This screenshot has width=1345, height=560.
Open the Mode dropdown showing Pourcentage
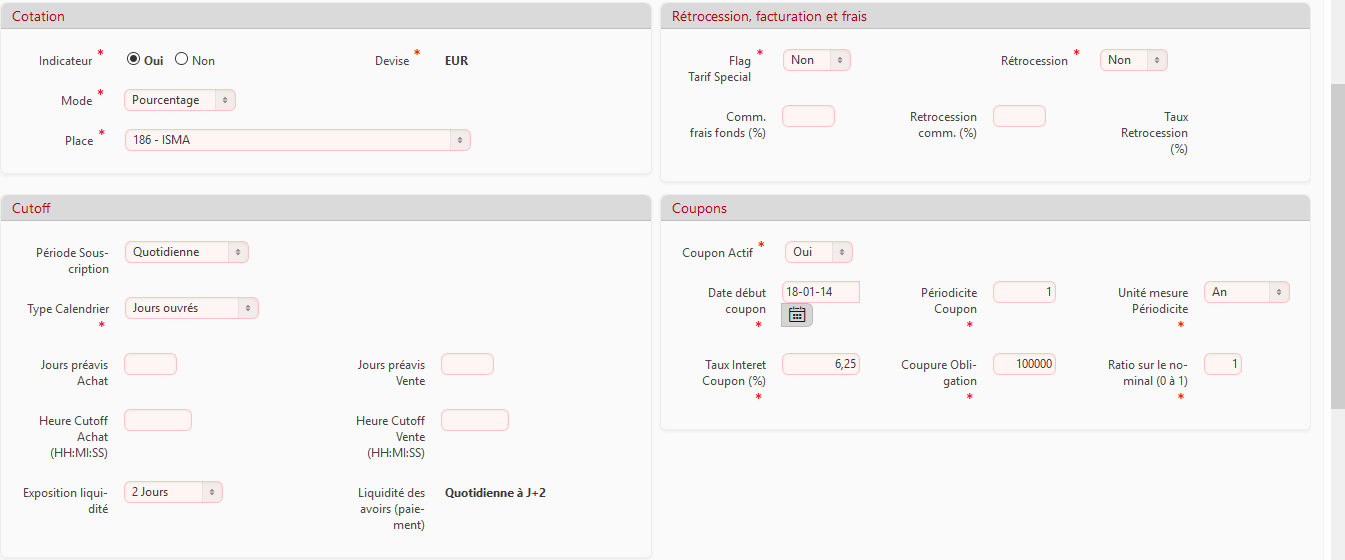point(180,100)
